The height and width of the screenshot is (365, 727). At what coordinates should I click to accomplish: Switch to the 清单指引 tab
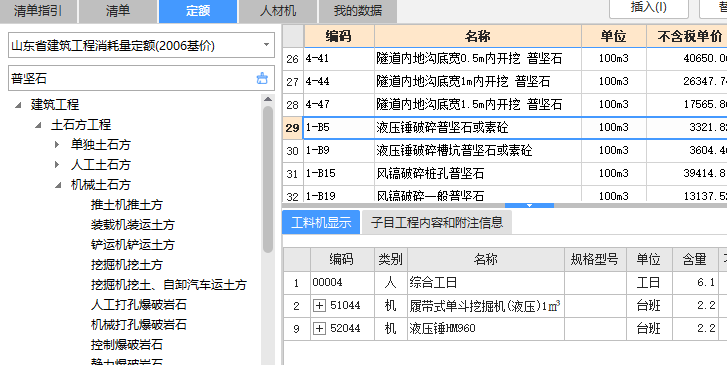[x=38, y=11]
